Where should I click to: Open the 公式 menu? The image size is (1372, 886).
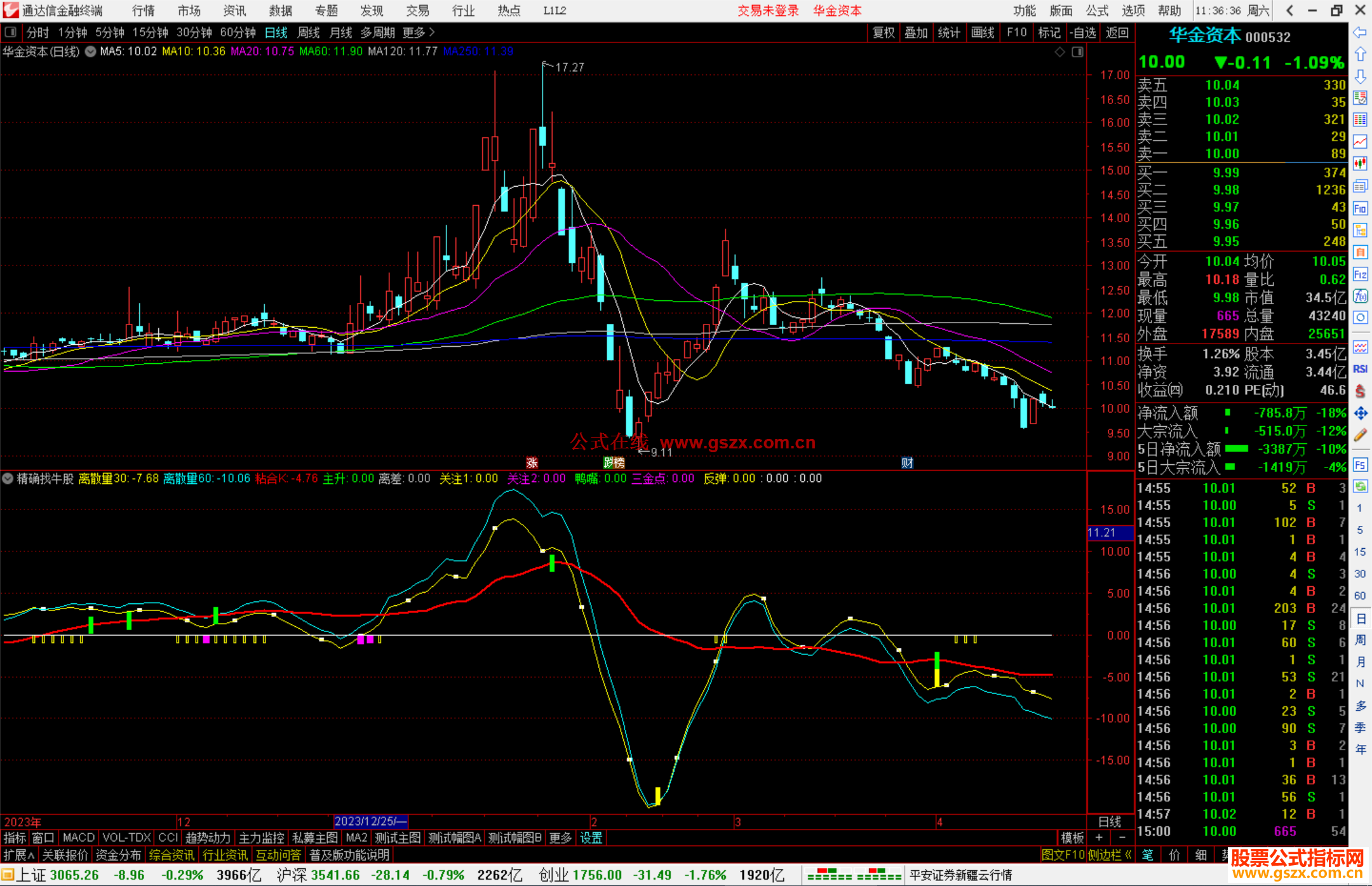1097,10
